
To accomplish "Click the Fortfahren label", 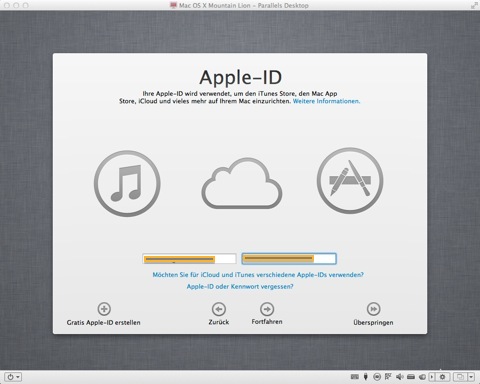I will (267, 322).
